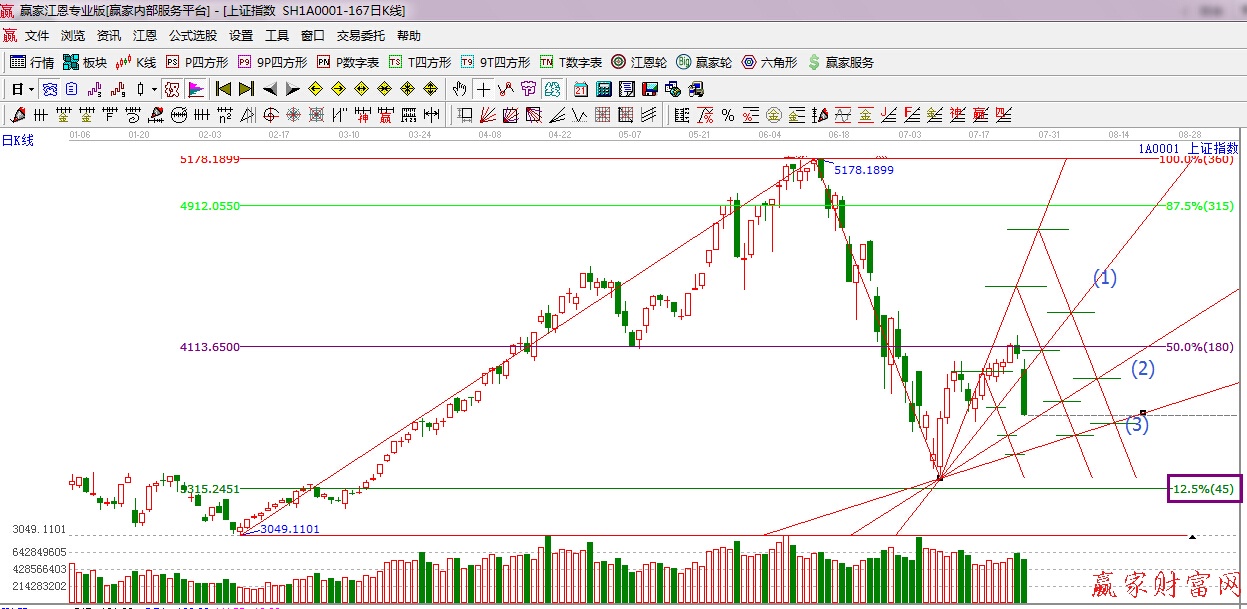Open the 江恩 menu
Screen dimensions: 1247x609
[x=145, y=36]
